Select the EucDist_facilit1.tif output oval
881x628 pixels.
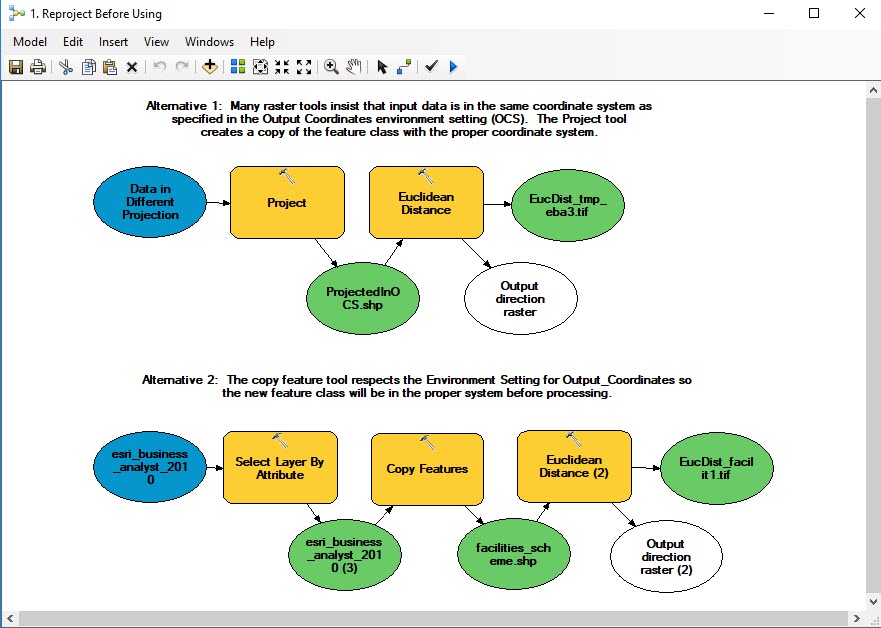coord(716,468)
